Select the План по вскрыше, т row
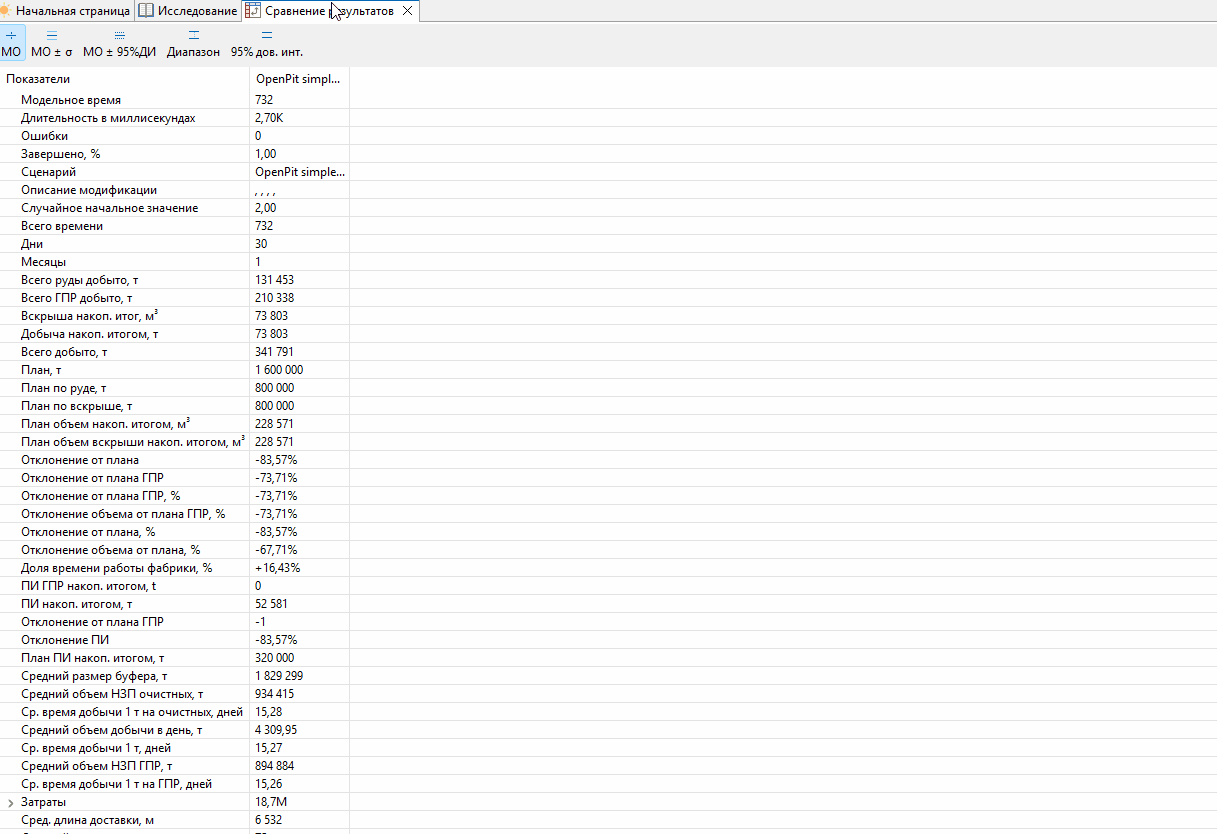The height and width of the screenshot is (834, 1217). 175,406
